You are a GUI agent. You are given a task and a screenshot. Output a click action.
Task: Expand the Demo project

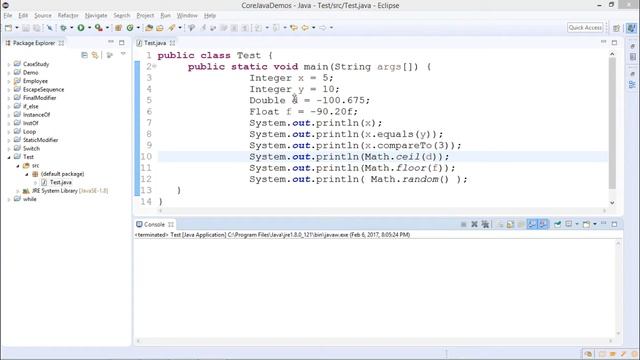coord(9,73)
